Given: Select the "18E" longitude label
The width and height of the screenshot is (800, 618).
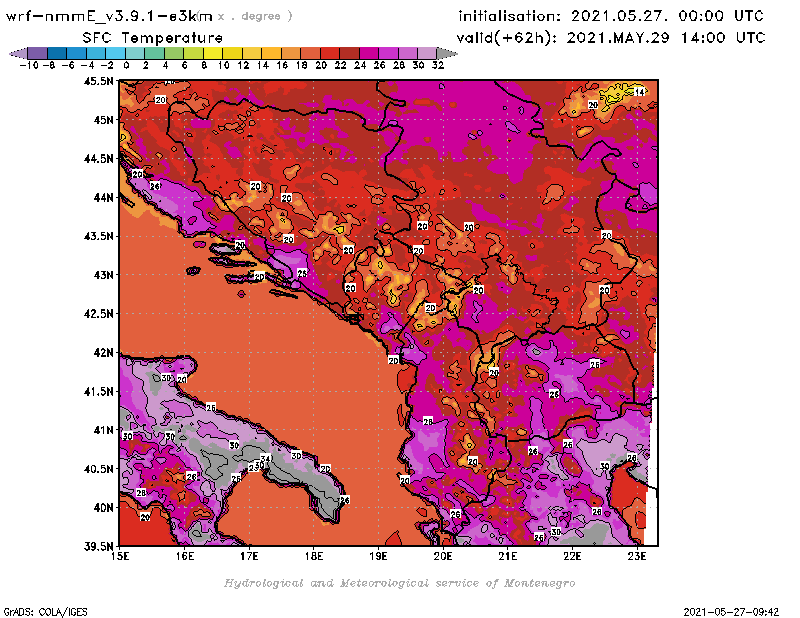Looking at the screenshot, I should click(314, 556).
